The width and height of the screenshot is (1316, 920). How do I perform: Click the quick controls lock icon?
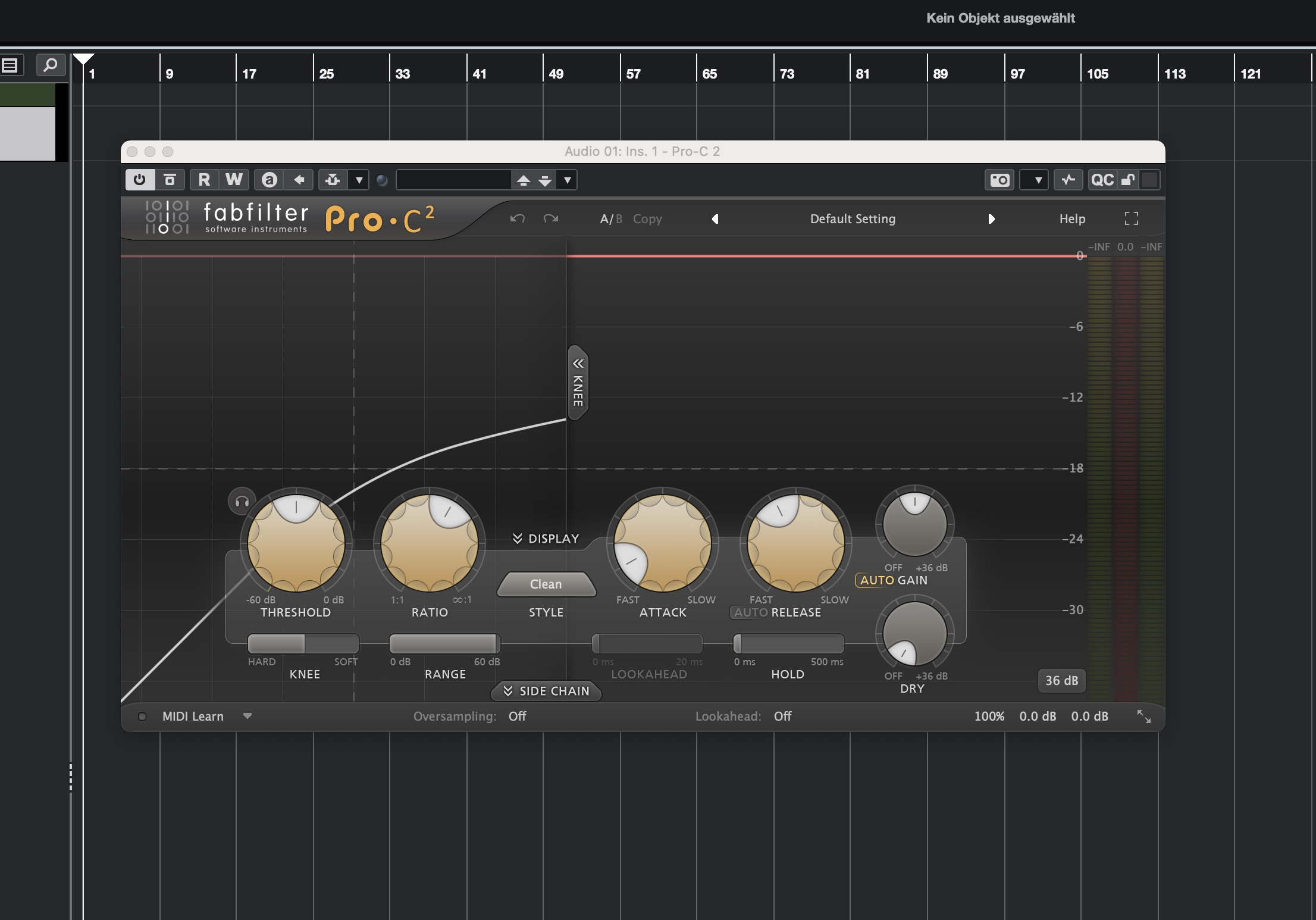pos(1128,180)
